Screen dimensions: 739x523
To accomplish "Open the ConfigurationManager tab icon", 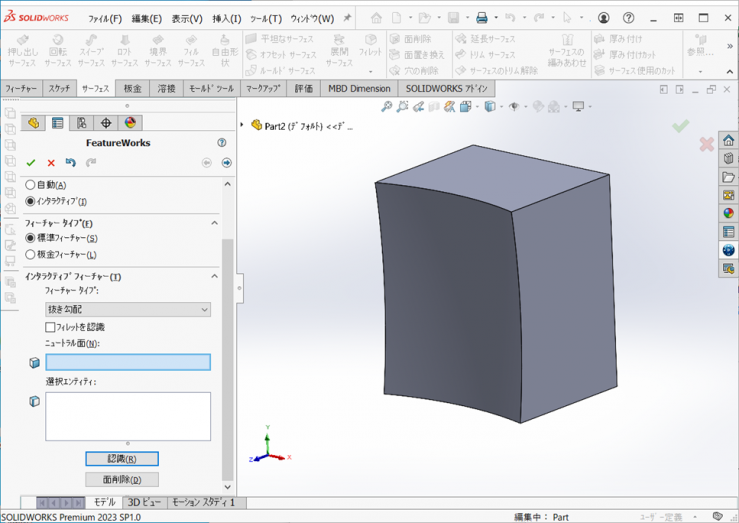I will 82,124.
